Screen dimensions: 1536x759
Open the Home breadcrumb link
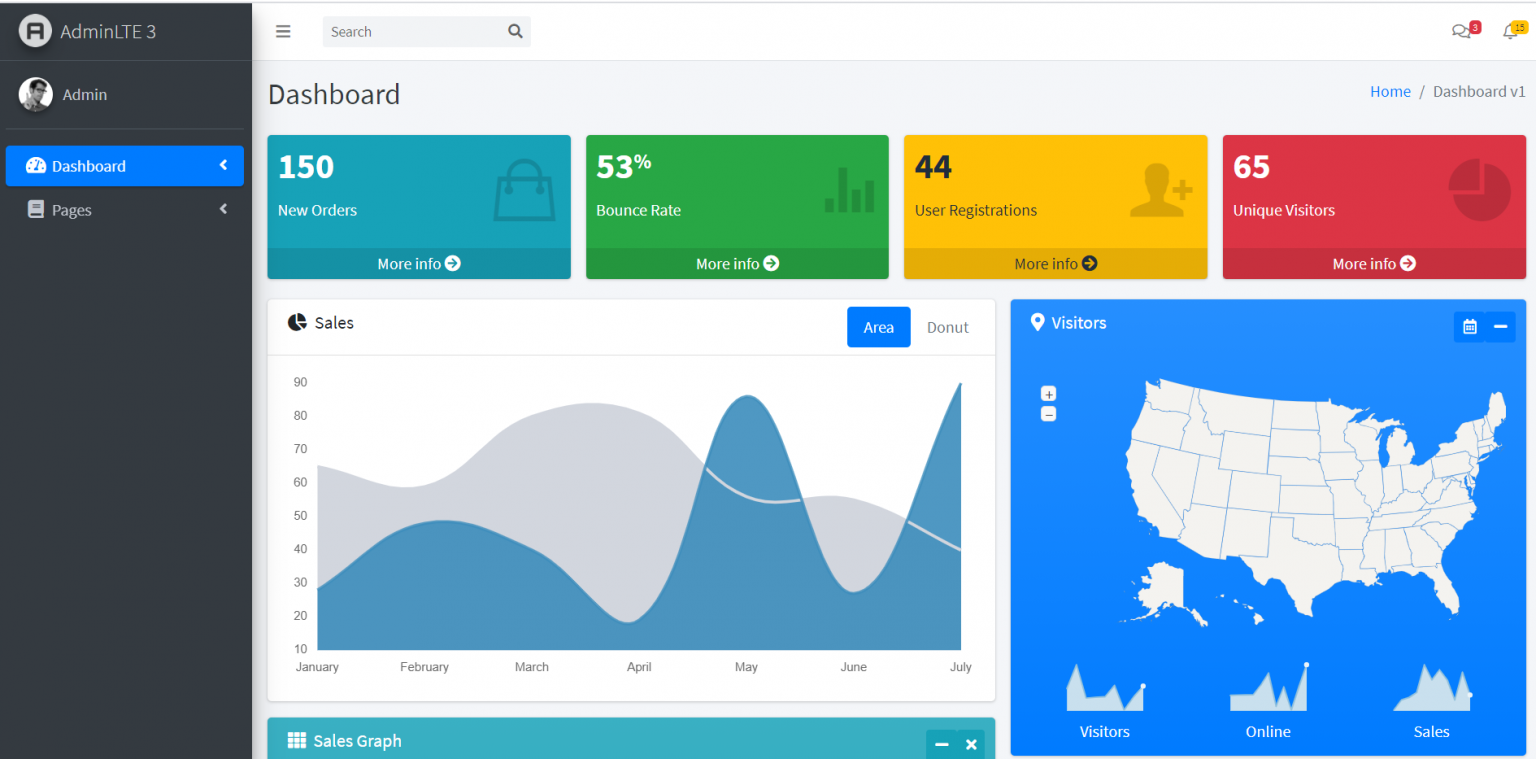point(1390,91)
